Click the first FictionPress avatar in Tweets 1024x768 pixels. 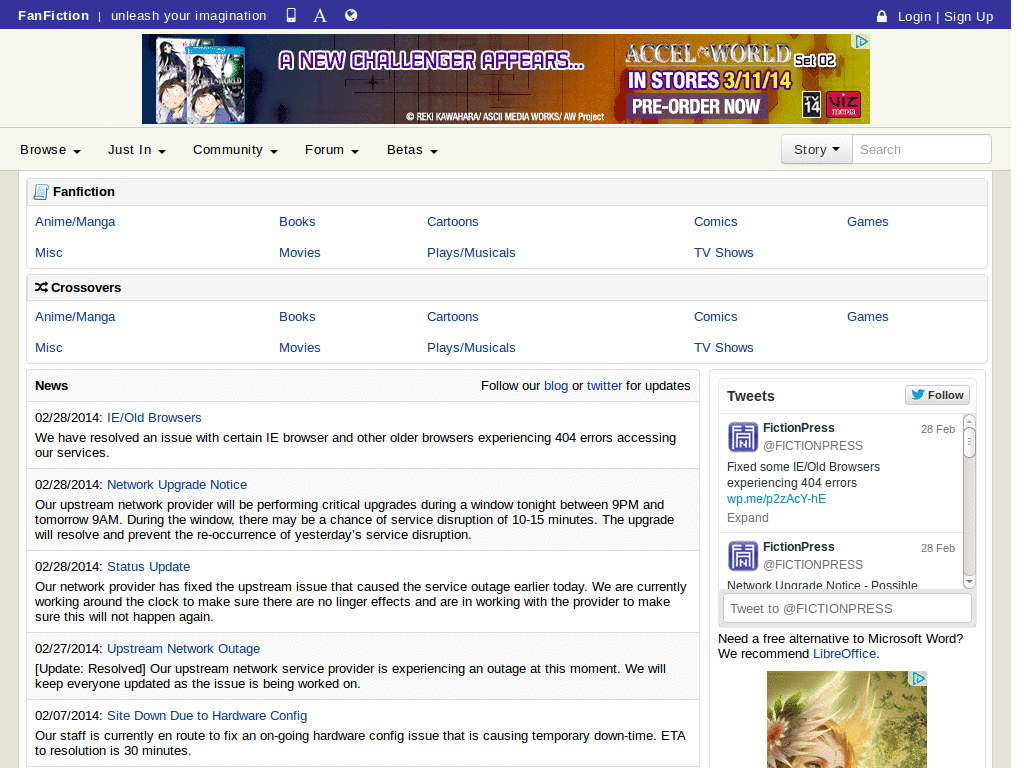pos(743,437)
